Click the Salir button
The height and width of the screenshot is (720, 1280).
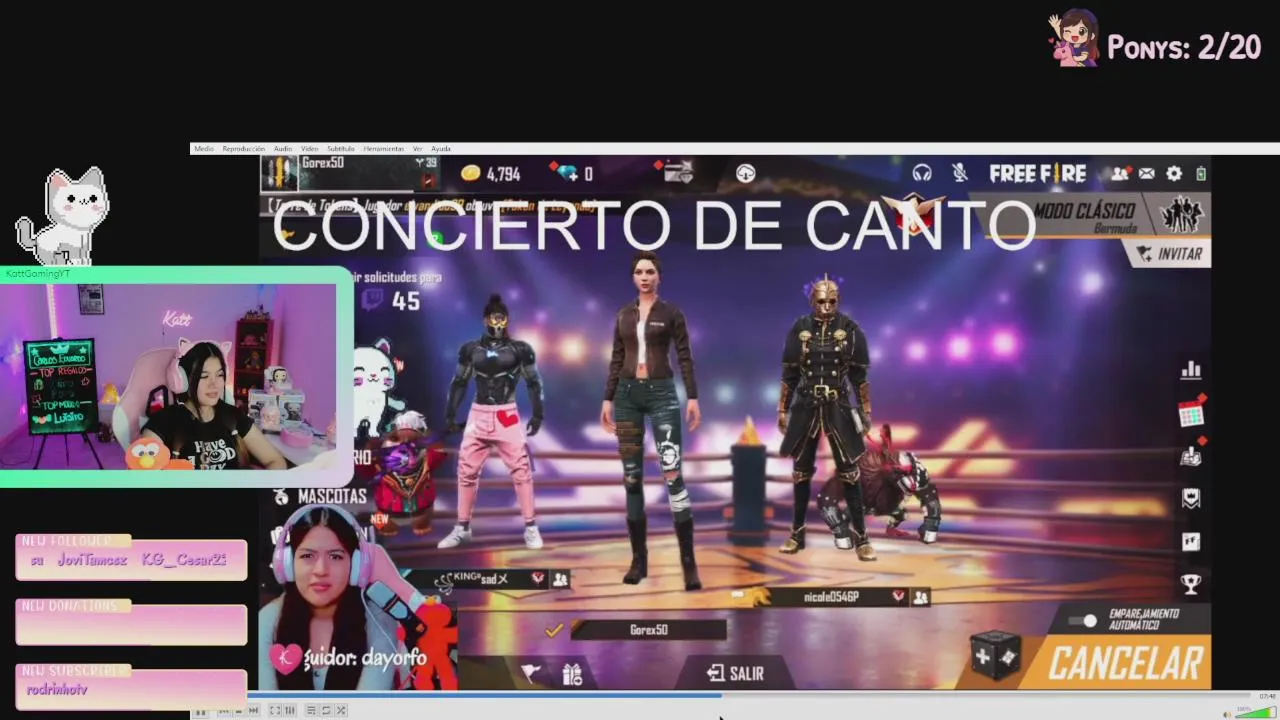point(735,674)
